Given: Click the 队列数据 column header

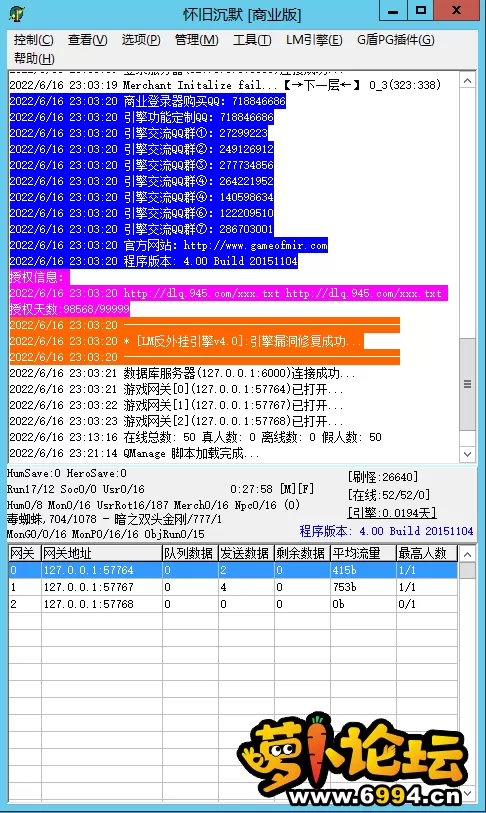Looking at the screenshot, I should tap(190, 553).
